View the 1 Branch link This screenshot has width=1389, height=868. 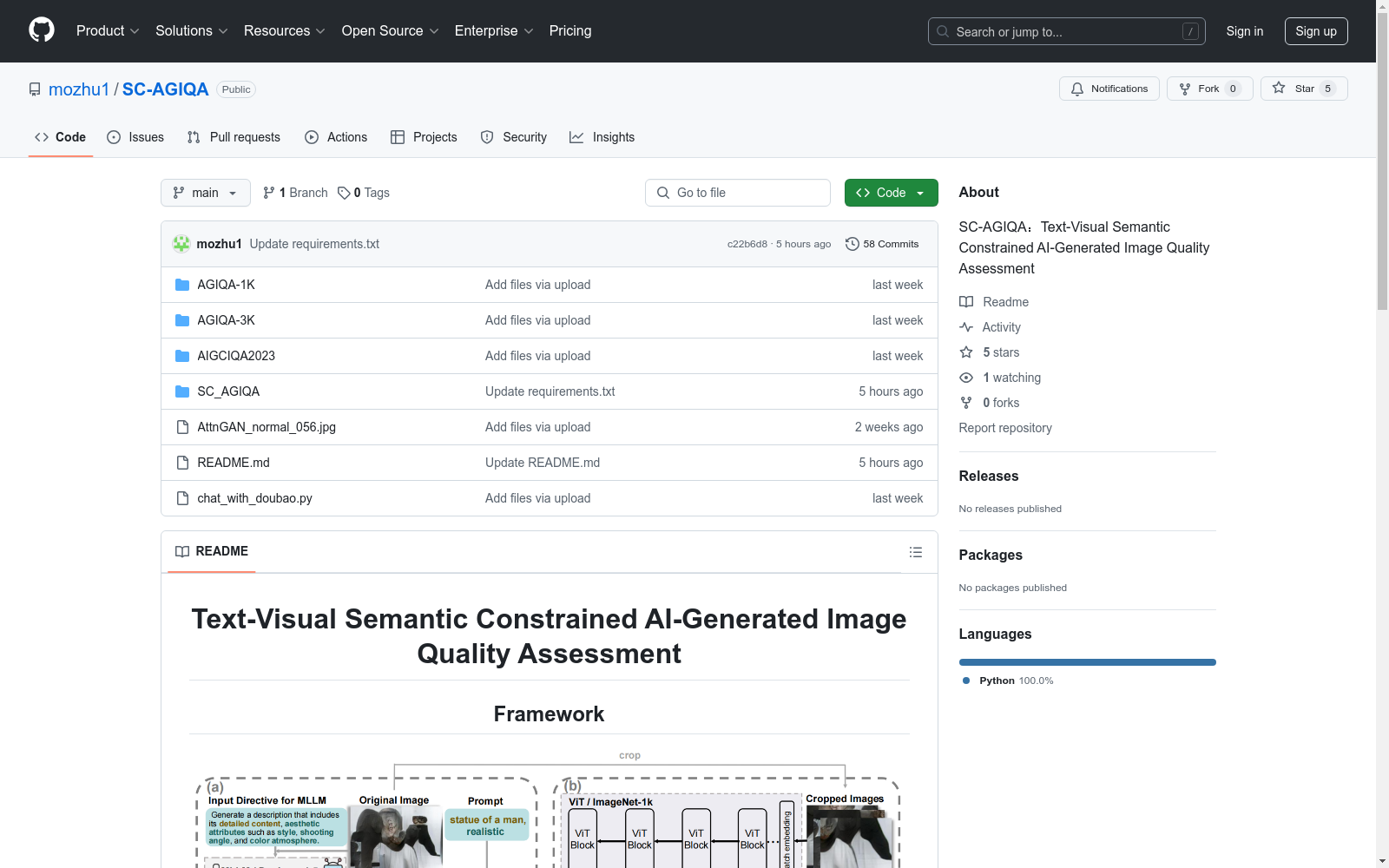(295, 193)
